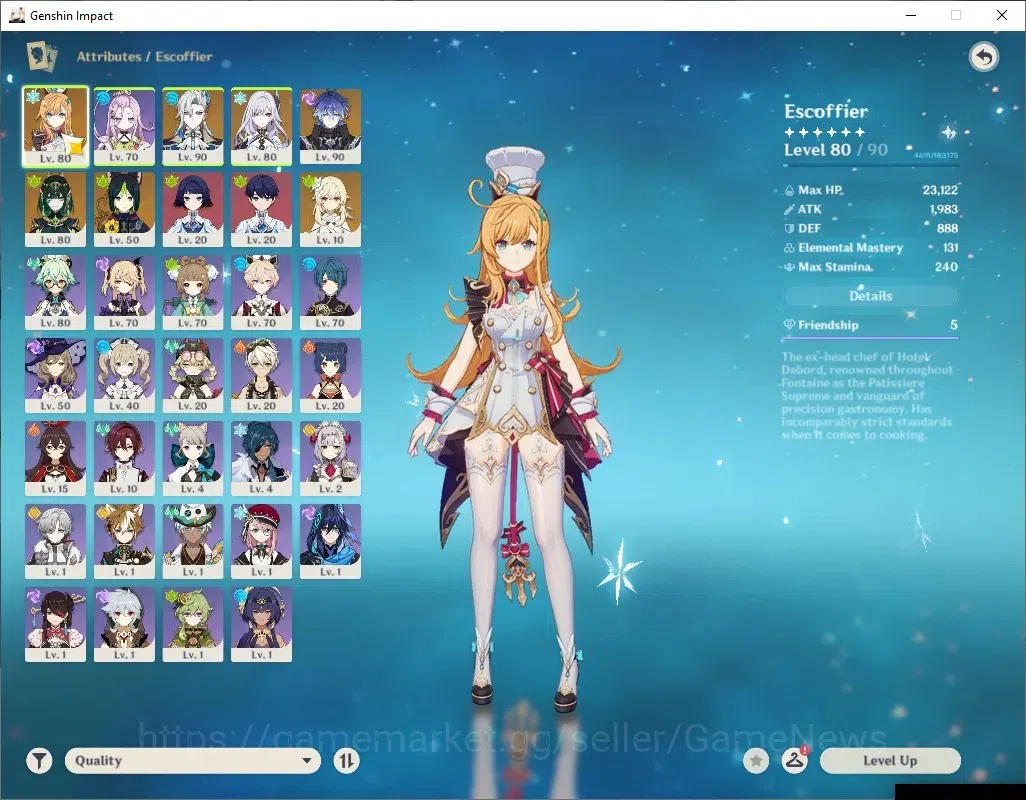Mark Escoffier as favorite with star icon
This screenshot has height=800, width=1026.
coord(756,761)
